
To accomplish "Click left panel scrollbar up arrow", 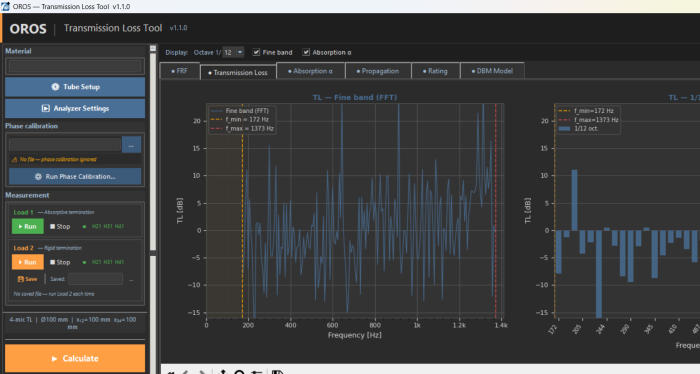I will (153, 48).
